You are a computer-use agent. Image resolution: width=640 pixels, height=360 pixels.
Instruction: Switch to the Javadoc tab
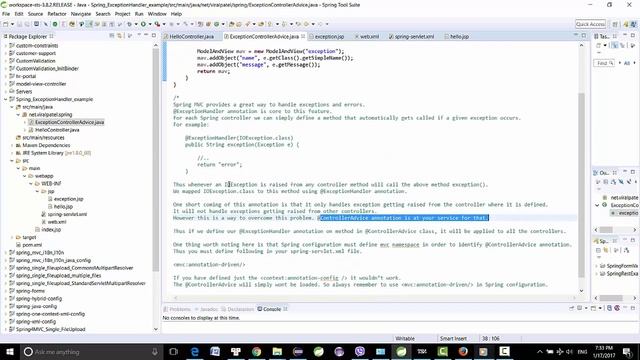(207, 309)
